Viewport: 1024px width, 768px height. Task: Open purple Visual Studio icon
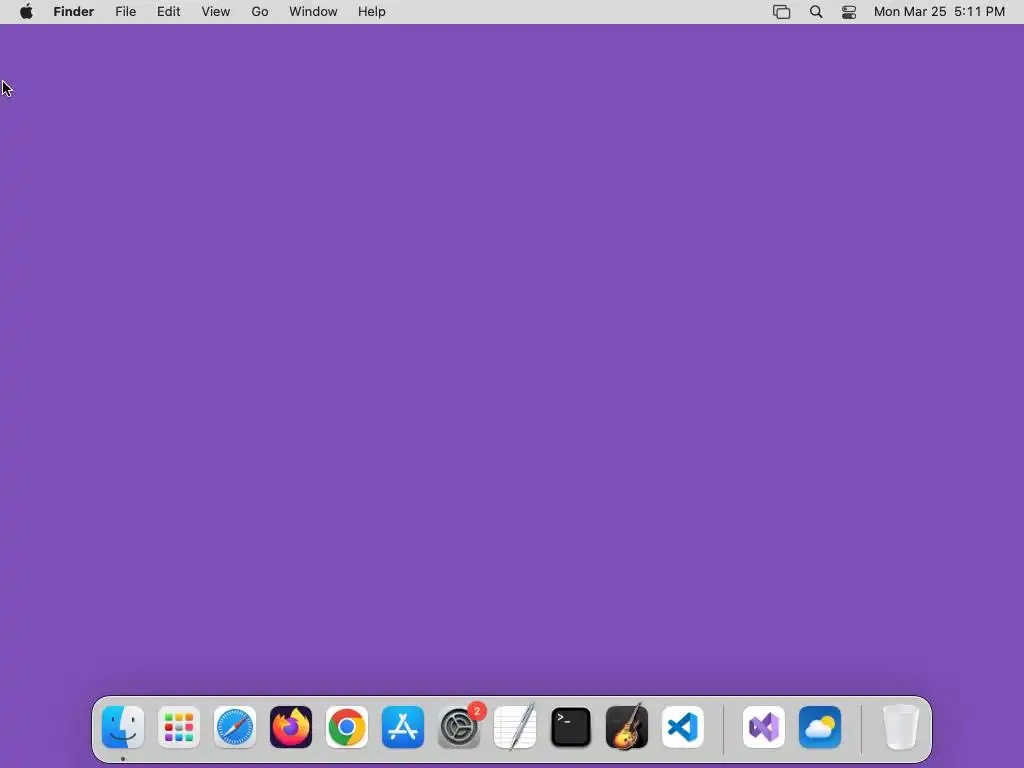click(x=764, y=727)
